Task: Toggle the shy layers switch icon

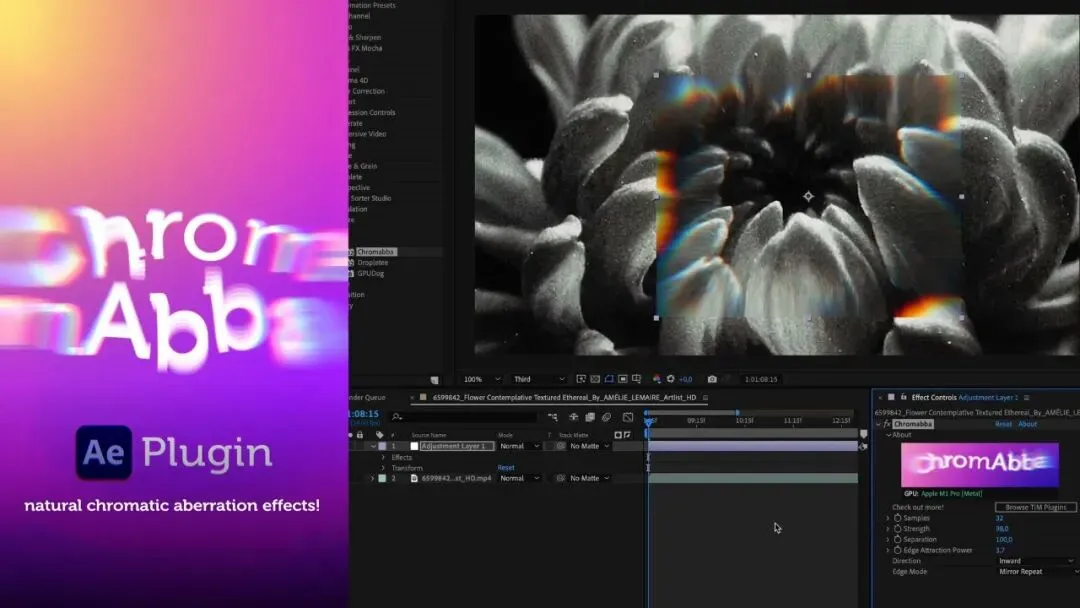Action: (x=573, y=417)
